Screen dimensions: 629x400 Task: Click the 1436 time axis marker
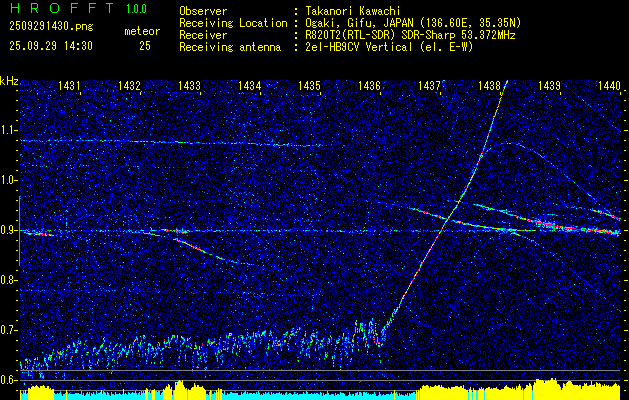click(x=369, y=85)
